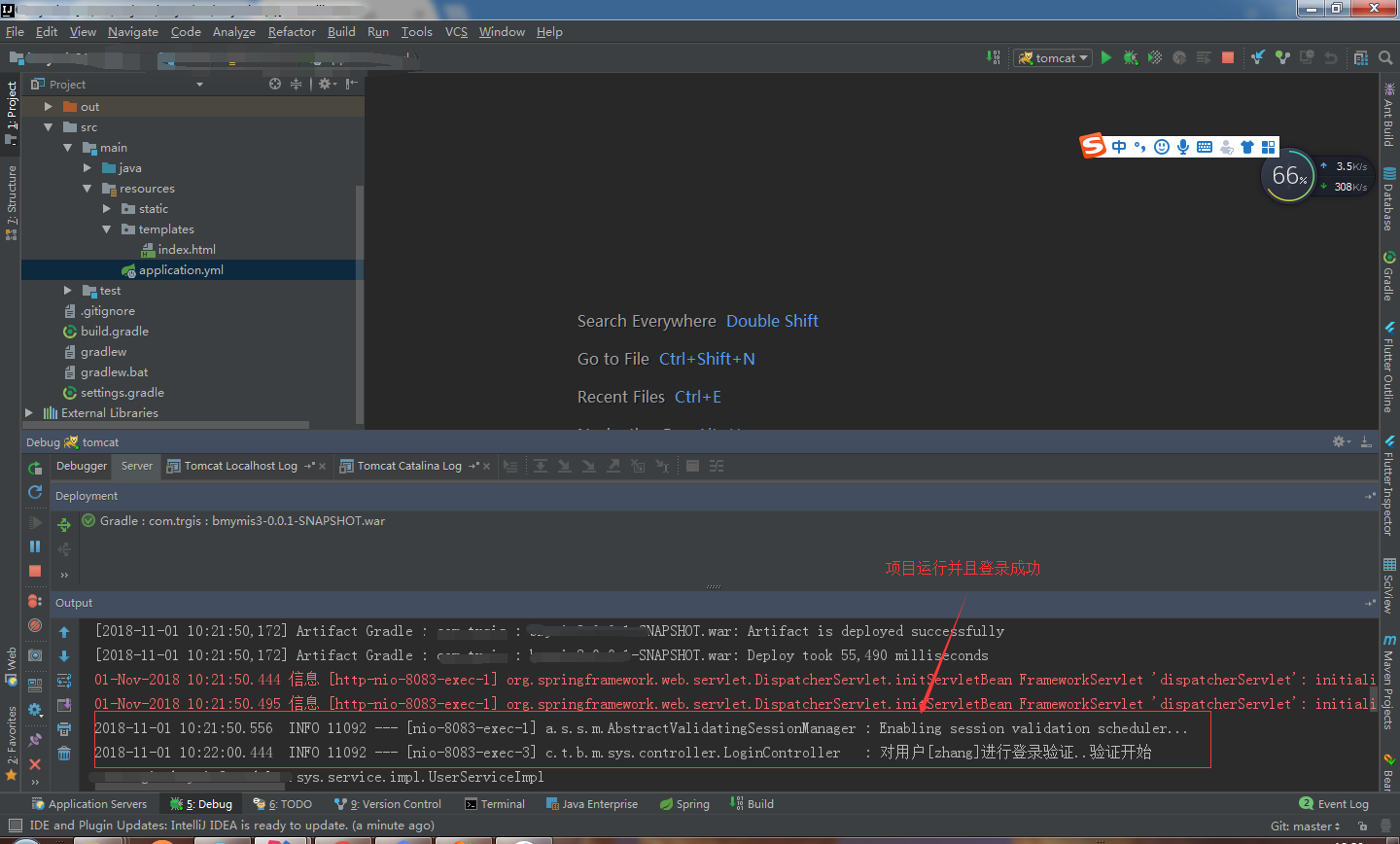Screen dimensions: 1400x844
Task: Switch to the Debugger tab
Action: pos(81,466)
